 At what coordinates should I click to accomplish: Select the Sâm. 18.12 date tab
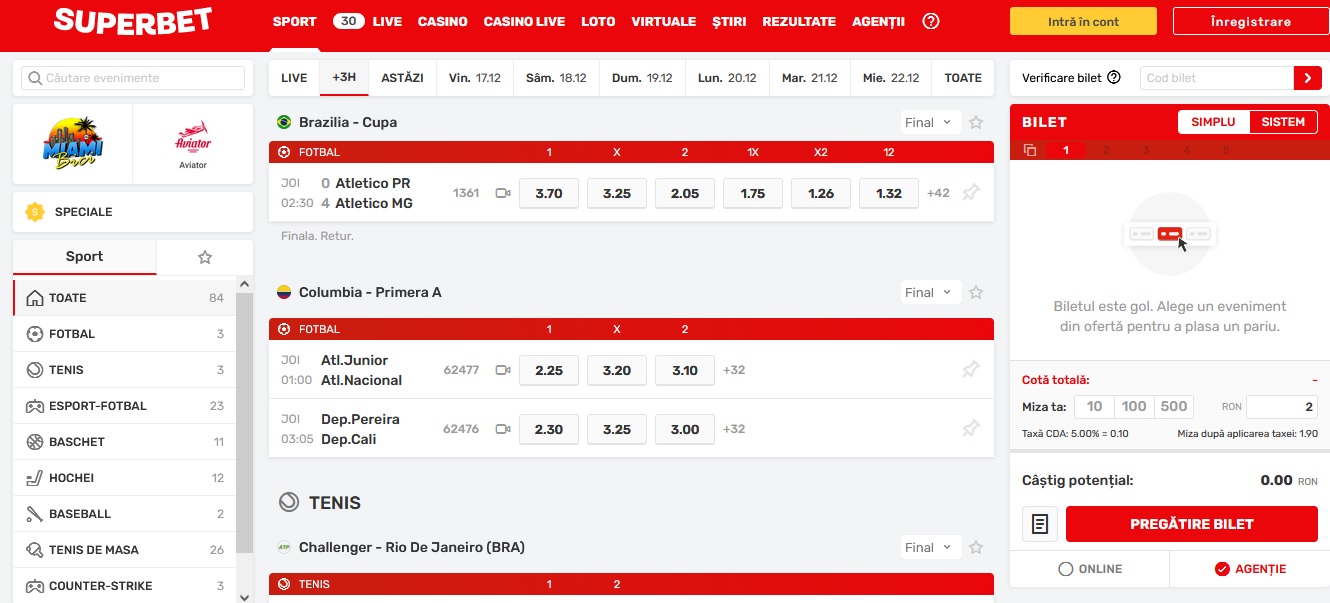pyautogui.click(x=556, y=78)
